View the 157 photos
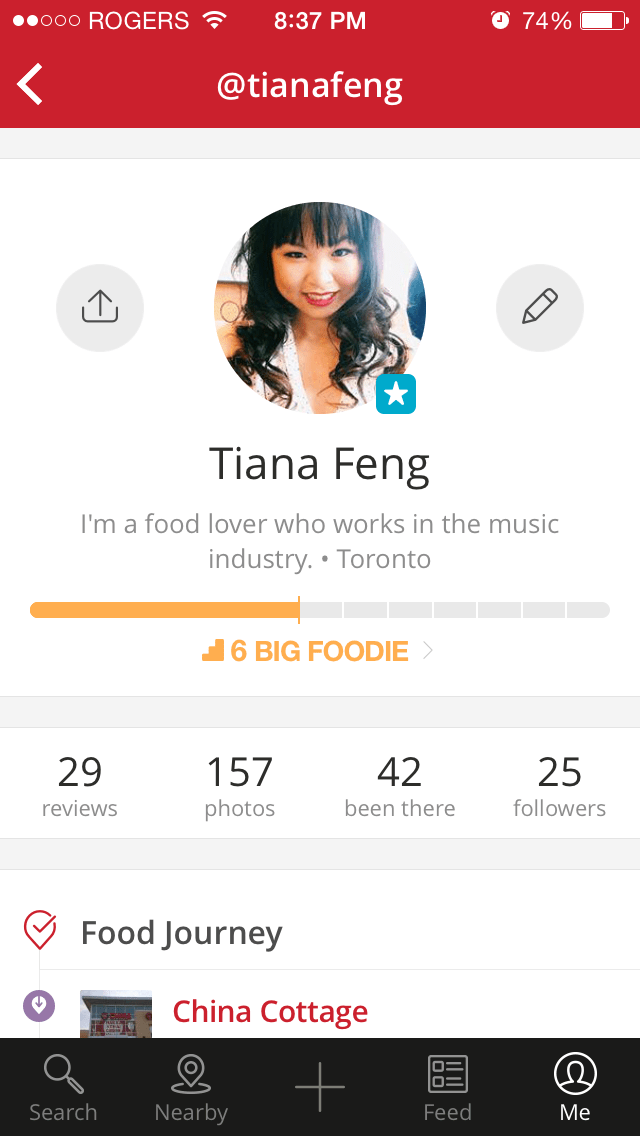640x1136 pixels. [x=240, y=786]
